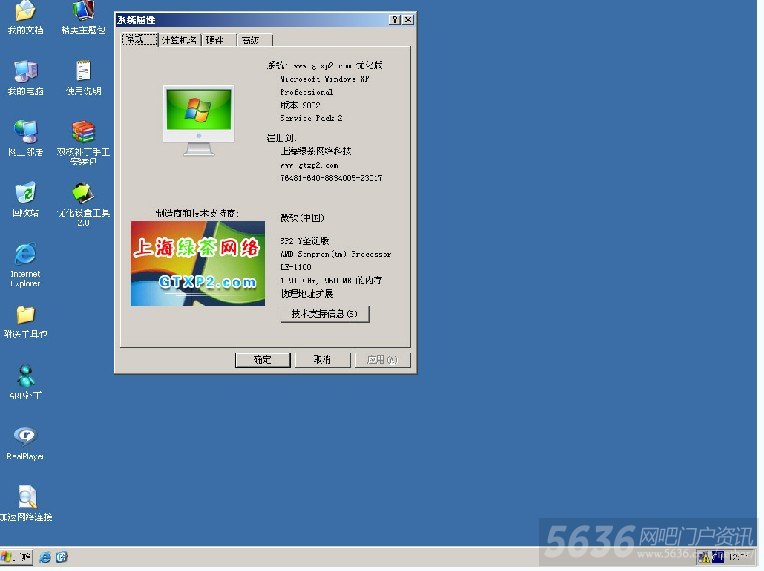Screen dimensions: 764x571
Task: Click the AMD Sempron Processor text line
Action: point(336,254)
